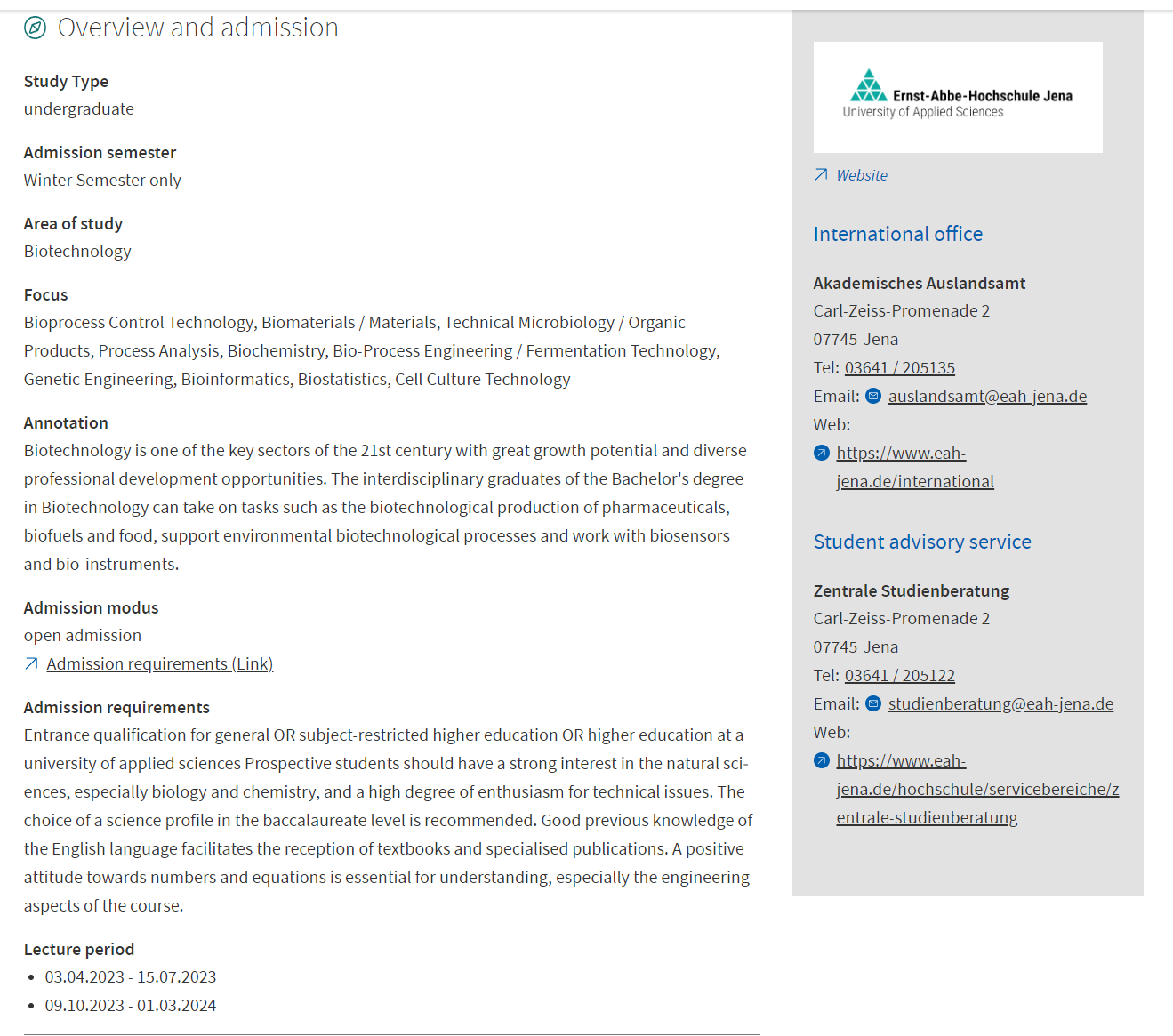Click envelope icon beside auslandsamt email

(x=873, y=397)
